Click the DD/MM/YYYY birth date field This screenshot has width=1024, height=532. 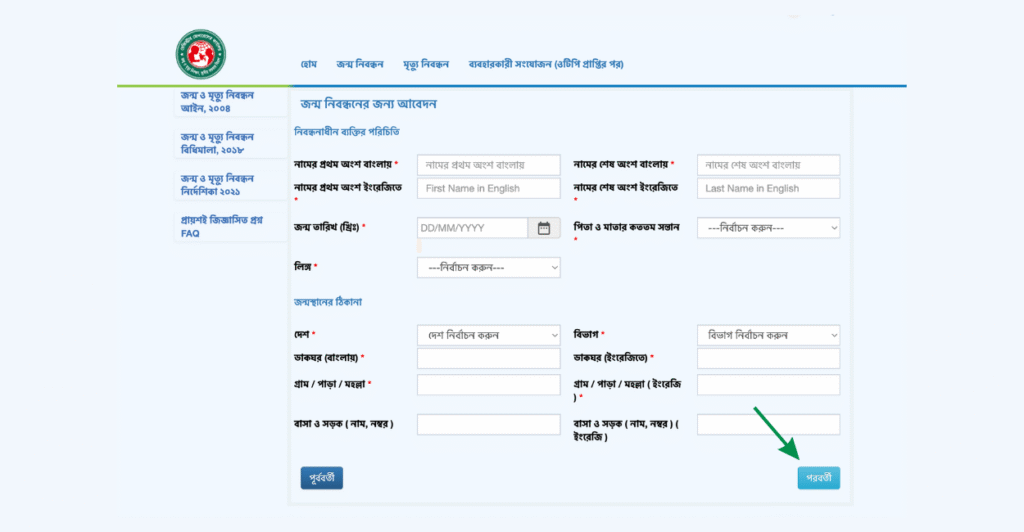coord(471,228)
